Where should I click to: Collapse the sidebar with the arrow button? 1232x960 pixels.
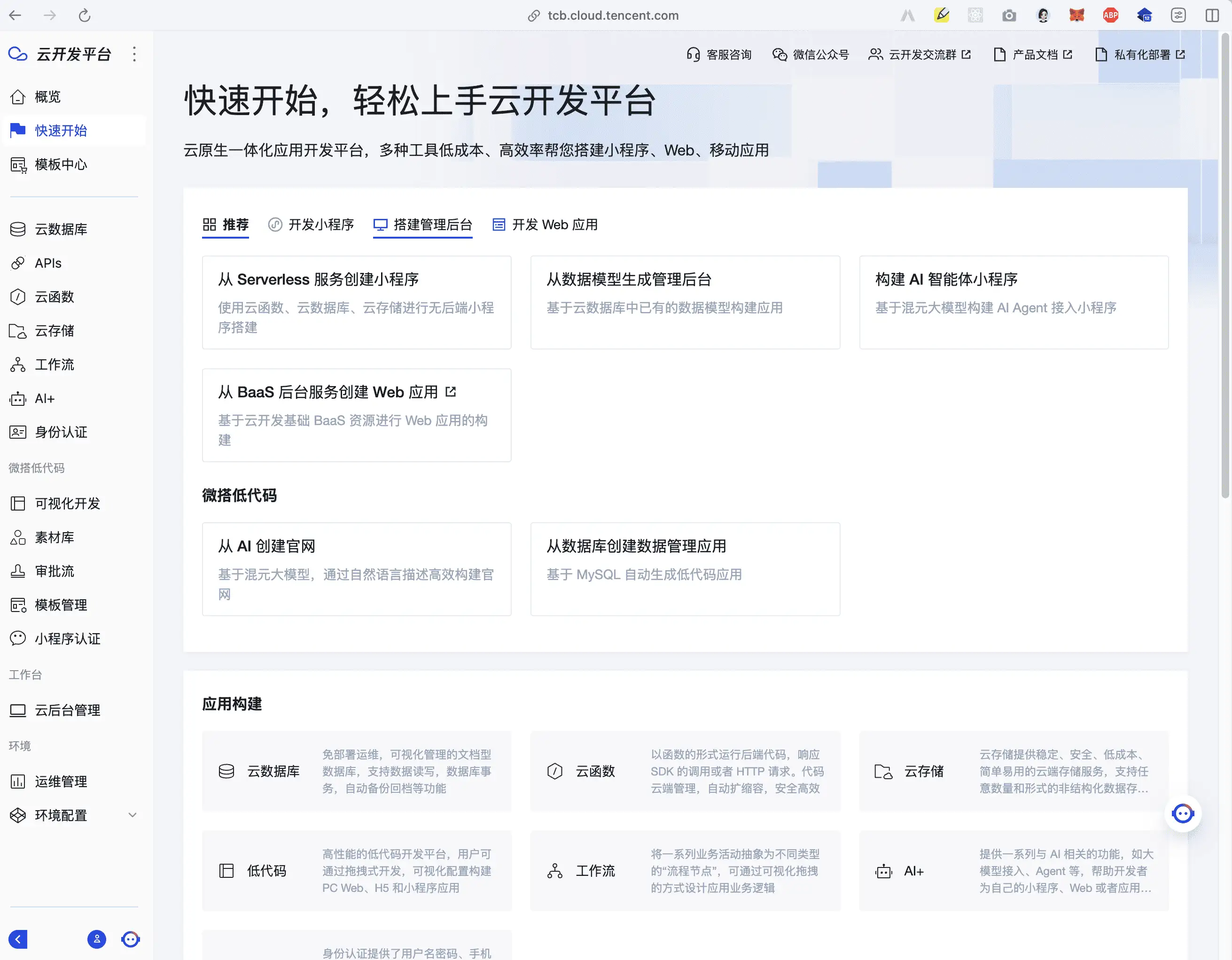18,939
